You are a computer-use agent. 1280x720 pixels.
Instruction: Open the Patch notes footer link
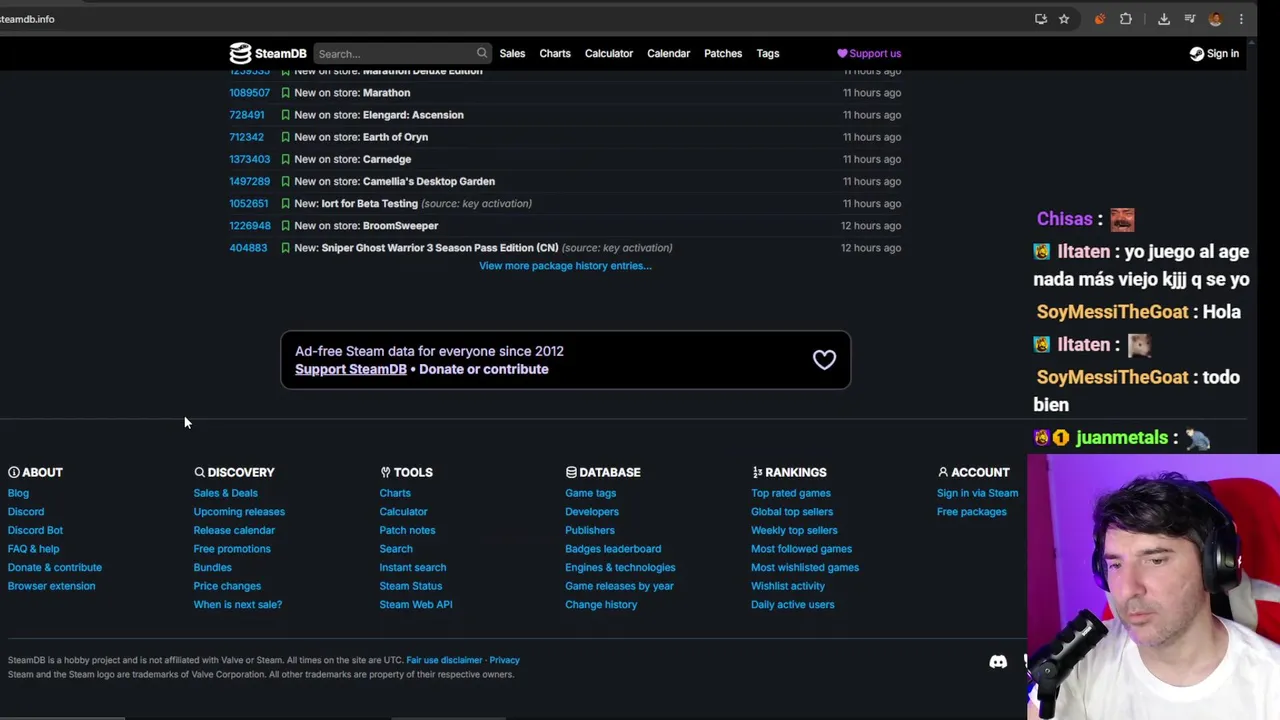[407, 530]
